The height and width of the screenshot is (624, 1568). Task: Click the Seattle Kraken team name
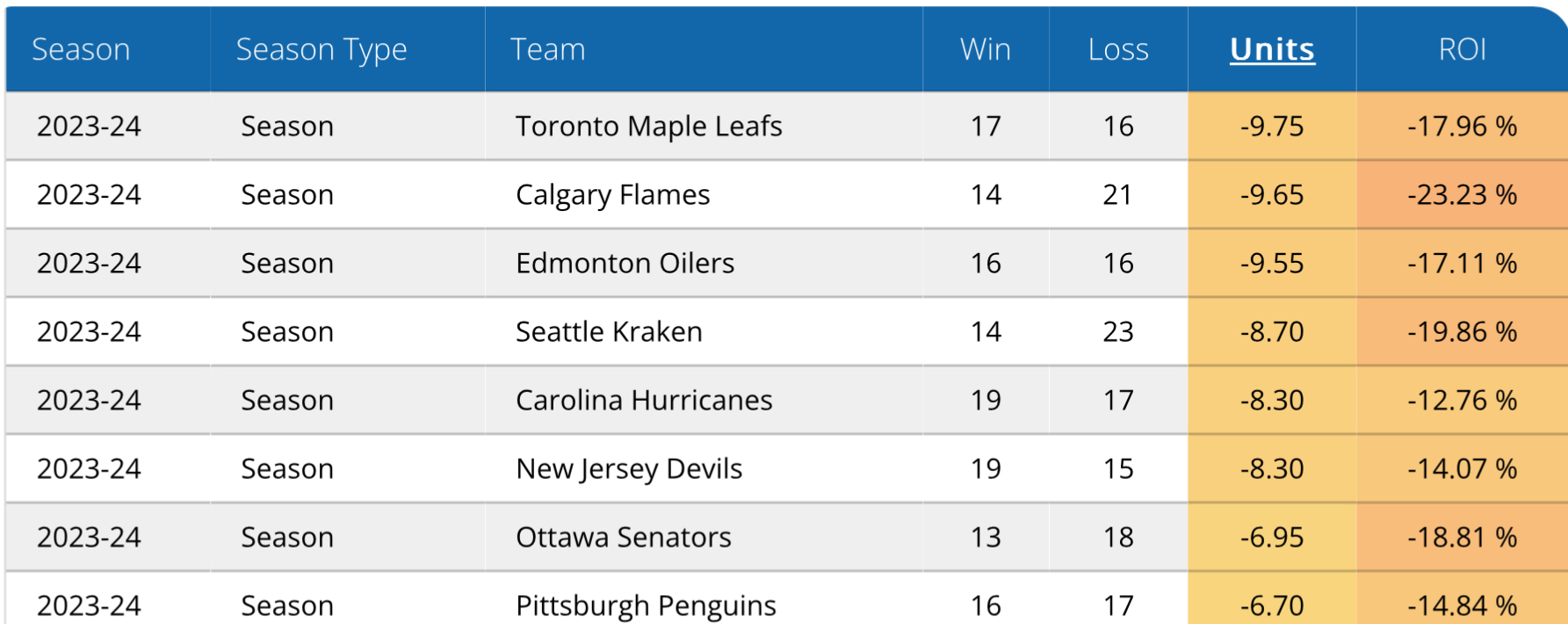(x=609, y=332)
